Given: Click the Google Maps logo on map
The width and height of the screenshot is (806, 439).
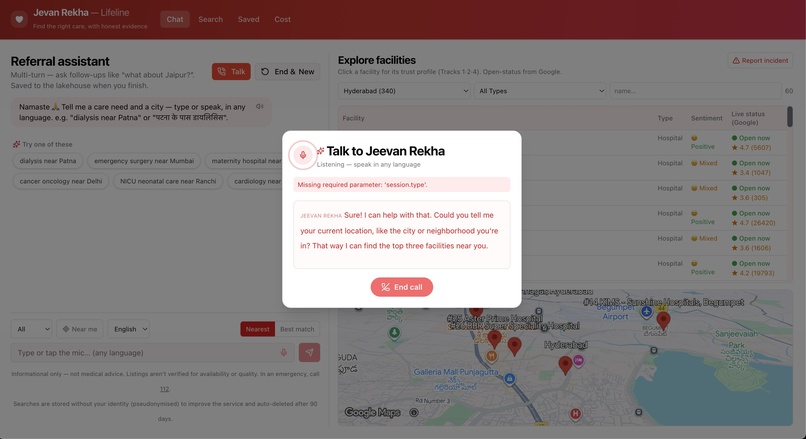Looking at the screenshot, I should point(373,412).
